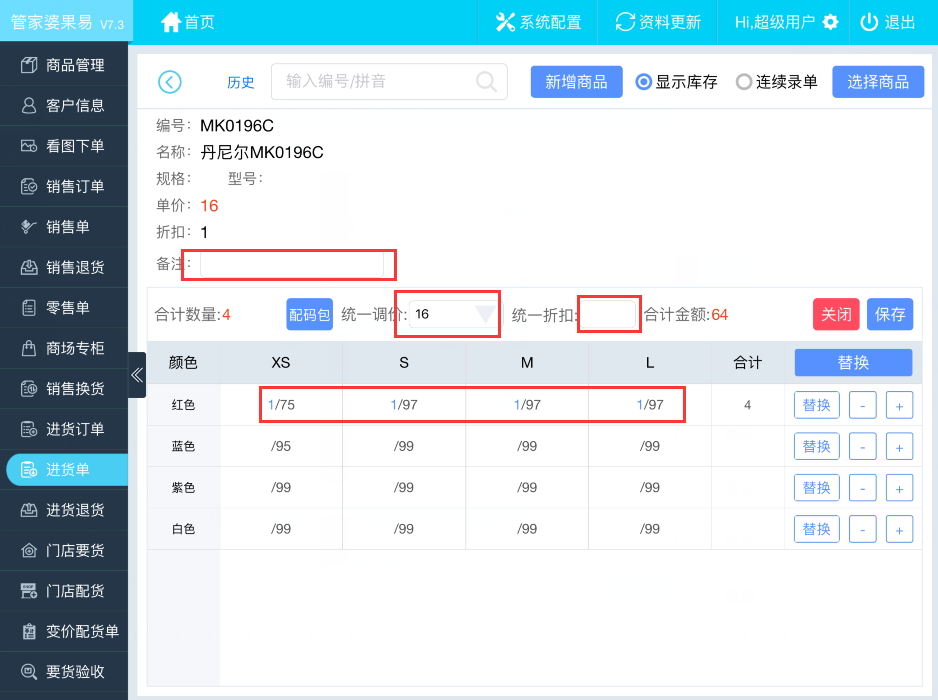
Task: Click the 商场专柜 bag icon
Action: pos(29,348)
